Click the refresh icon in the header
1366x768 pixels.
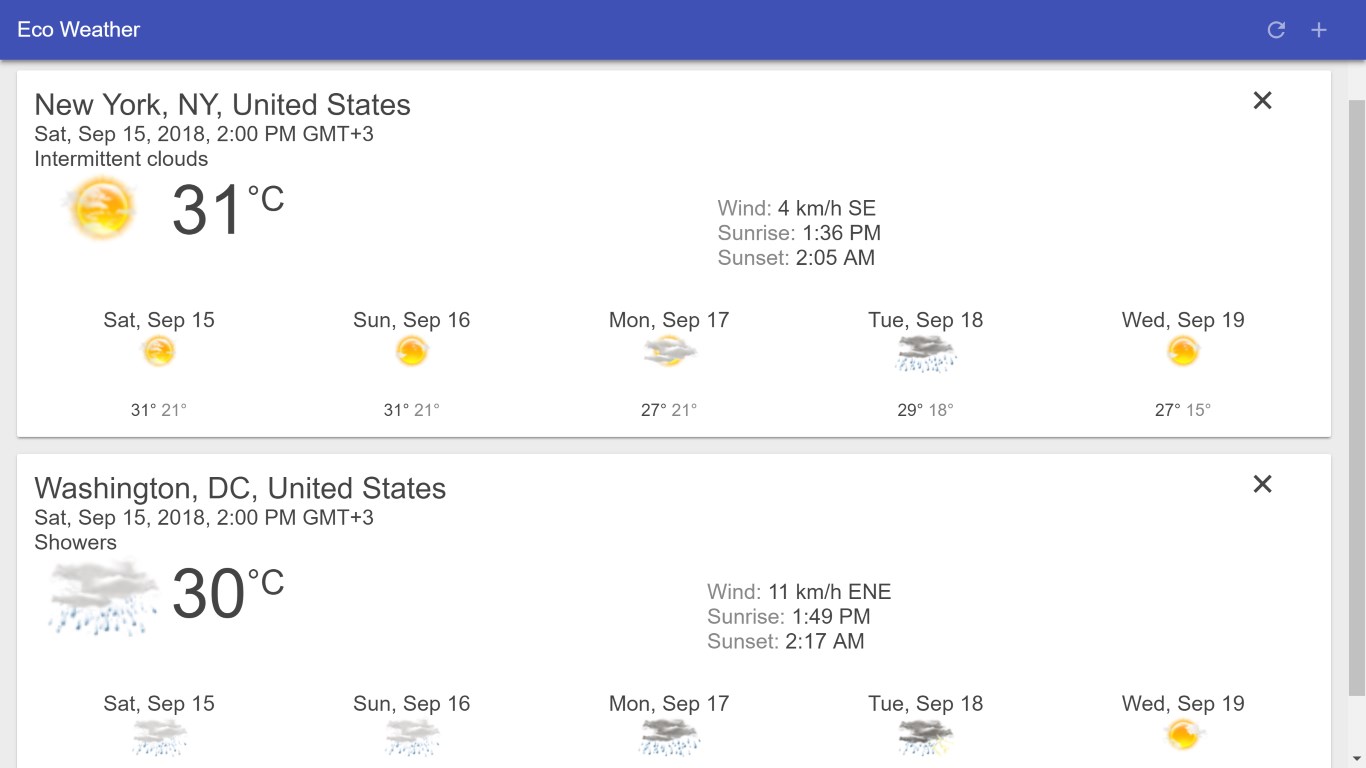pos(1276,30)
